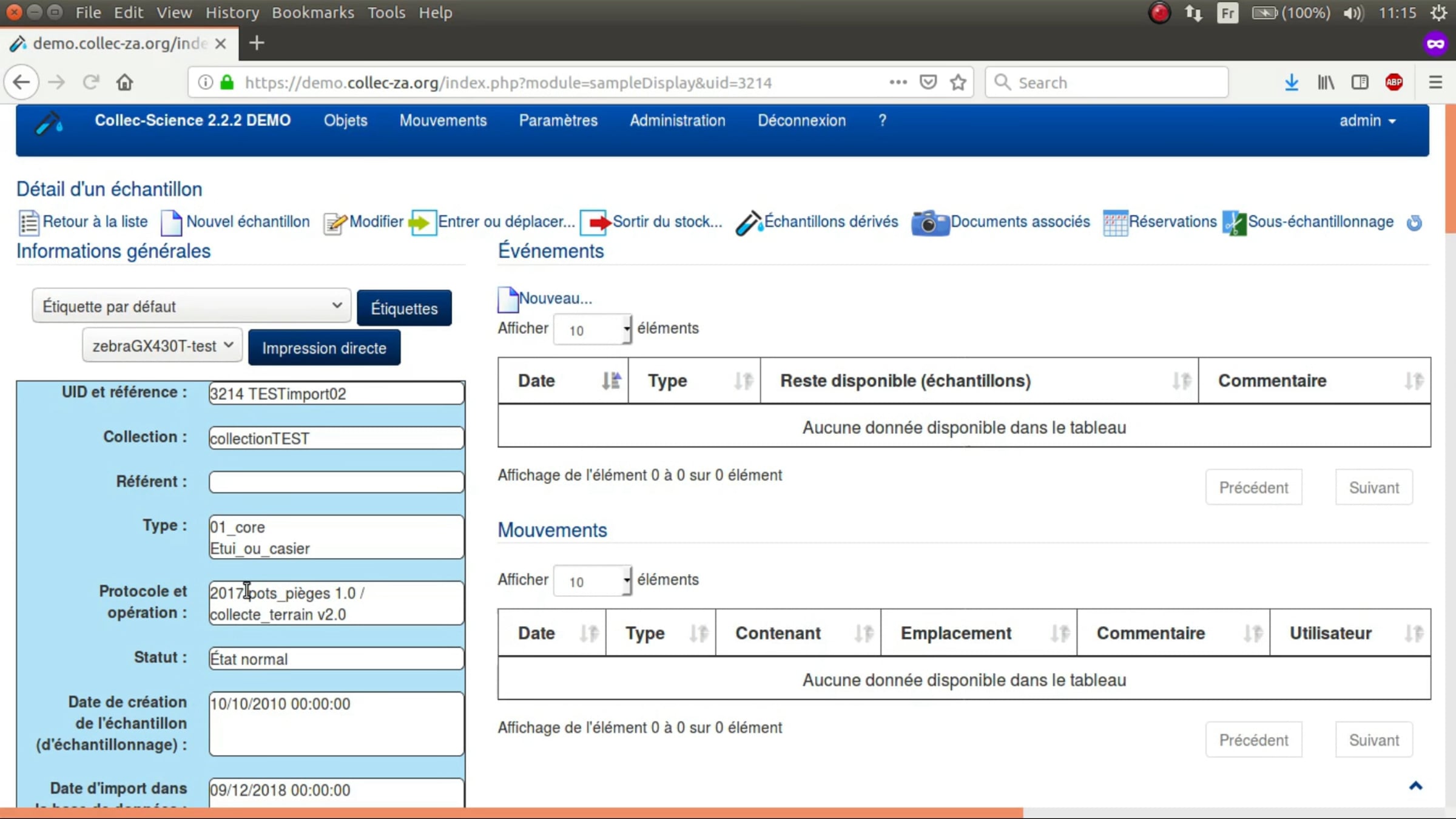
Task: Open the Library bookshelf icon
Action: pos(1326,83)
